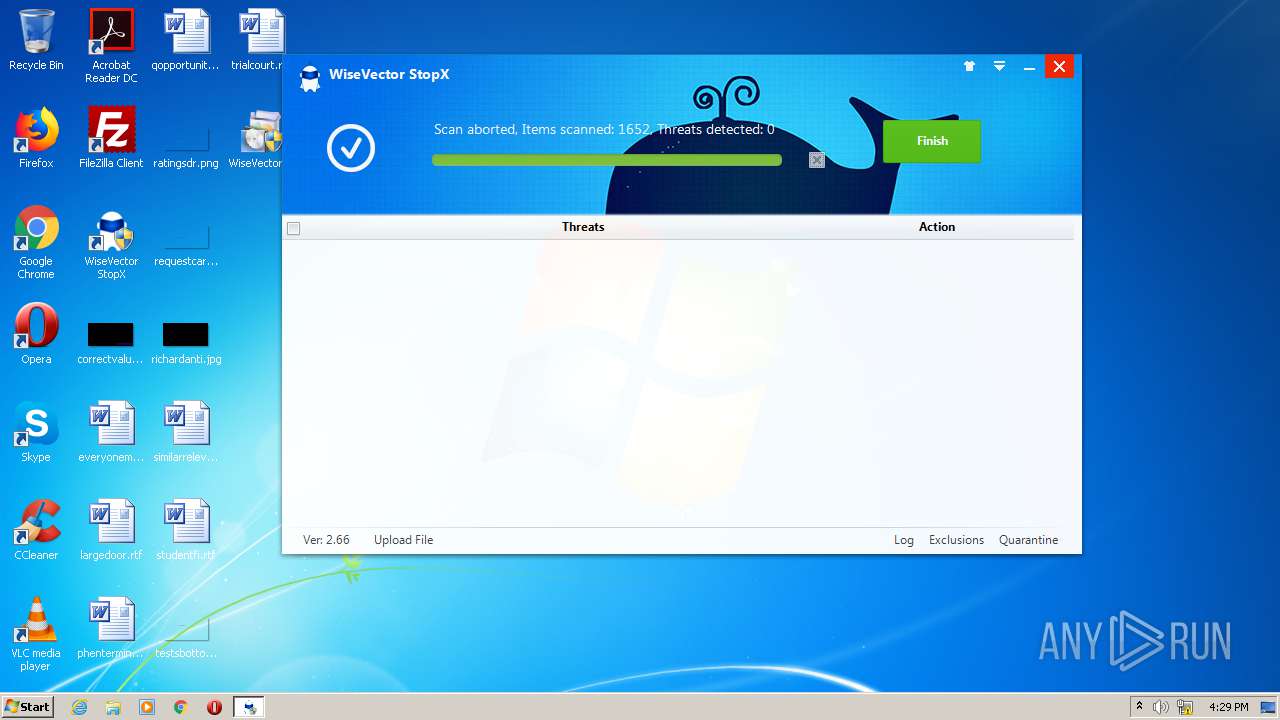Select the Acrobat Reader DC desktop icon
The width and height of the screenshot is (1280, 720).
(111, 46)
